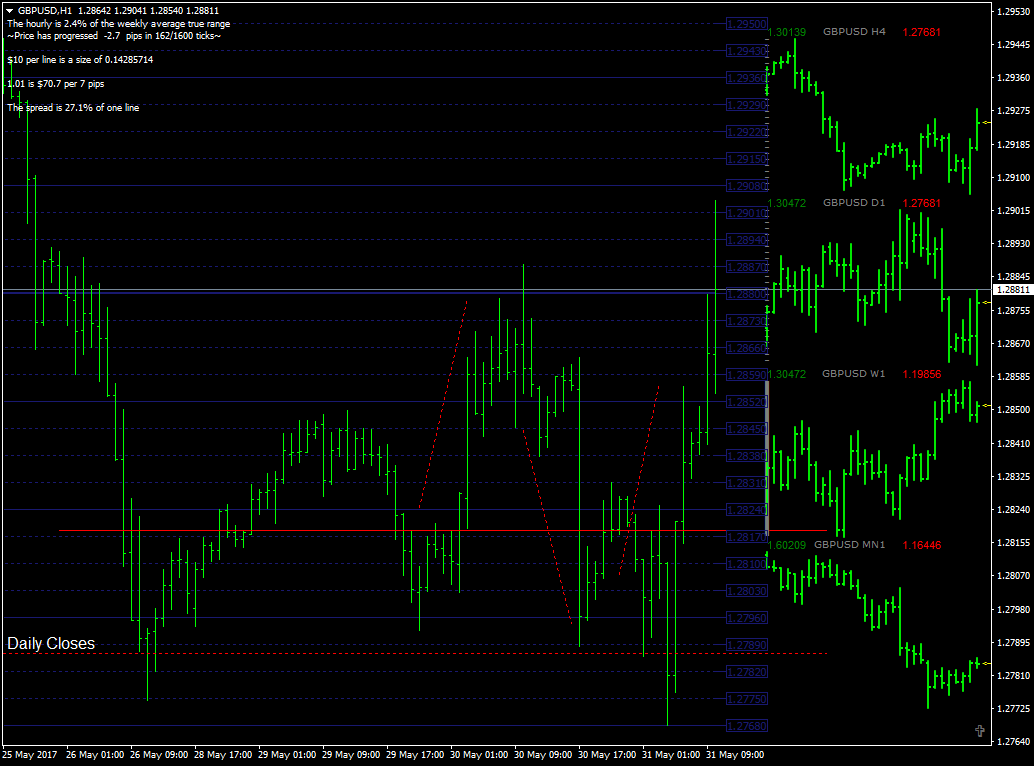Select the 'Price has progressed -2.7 pips' line
Viewport: 1034px width, 766px height.
click(114, 36)
